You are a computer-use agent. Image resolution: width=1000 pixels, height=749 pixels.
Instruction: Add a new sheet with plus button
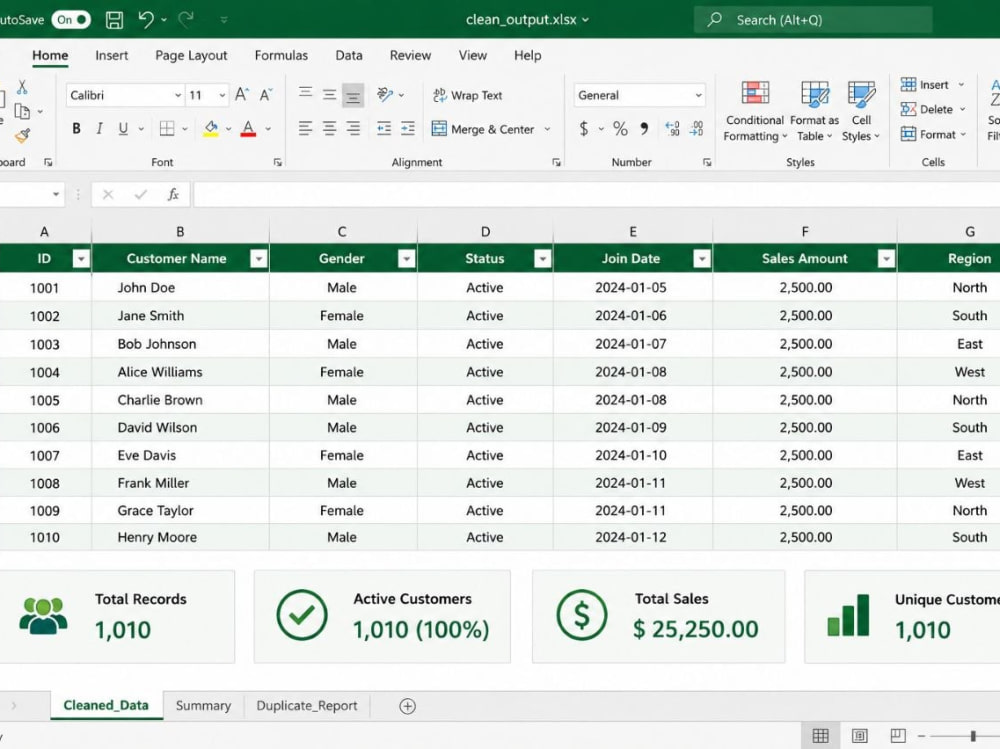[408, 706]
